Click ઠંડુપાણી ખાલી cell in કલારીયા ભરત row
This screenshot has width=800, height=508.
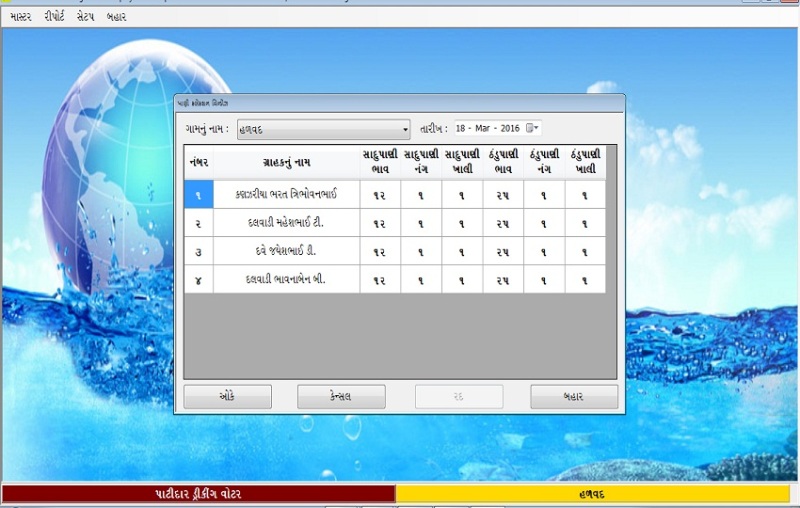pos(585,194)
